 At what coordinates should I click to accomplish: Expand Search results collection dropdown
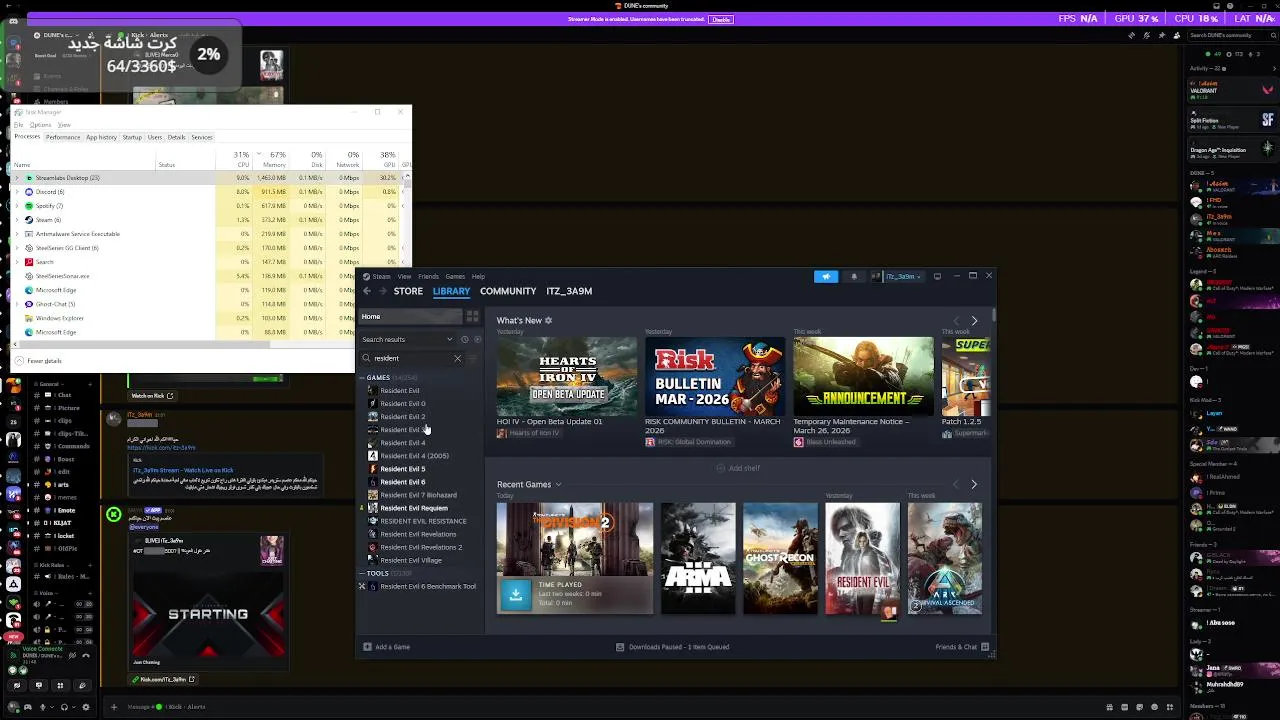449,339
